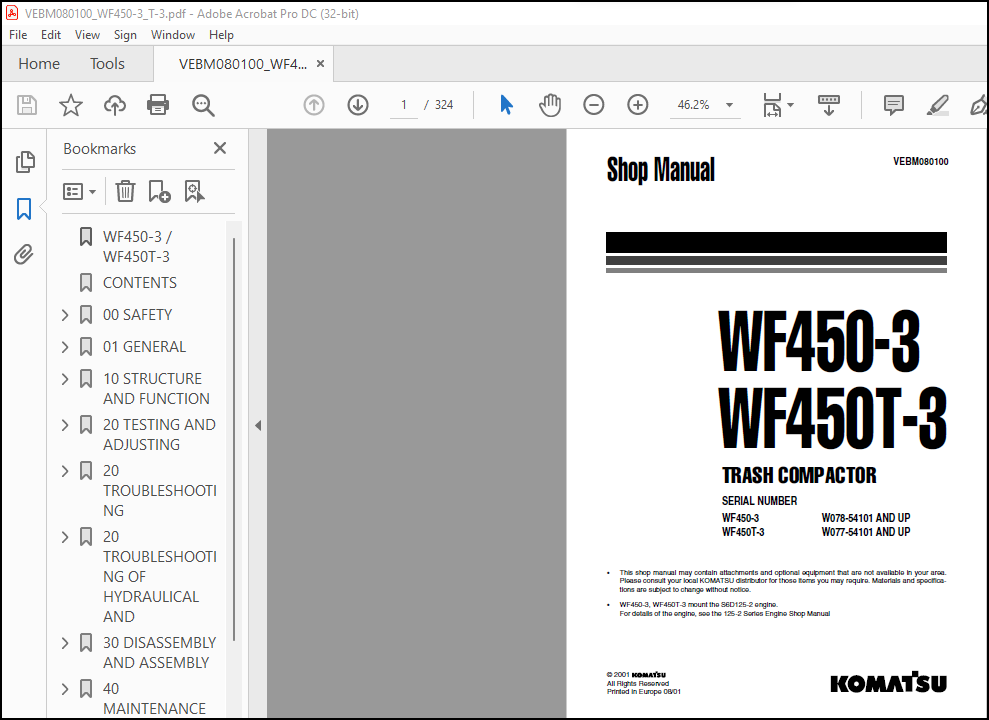Jump to 01 GENERAL bookmark
This screenshot has height=720, width=989.
(144, 347)
